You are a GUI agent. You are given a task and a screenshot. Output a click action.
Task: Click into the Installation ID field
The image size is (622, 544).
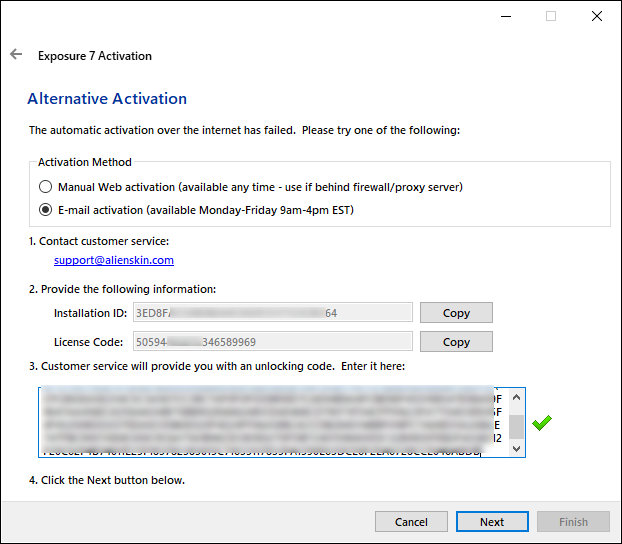pos(272,313)
